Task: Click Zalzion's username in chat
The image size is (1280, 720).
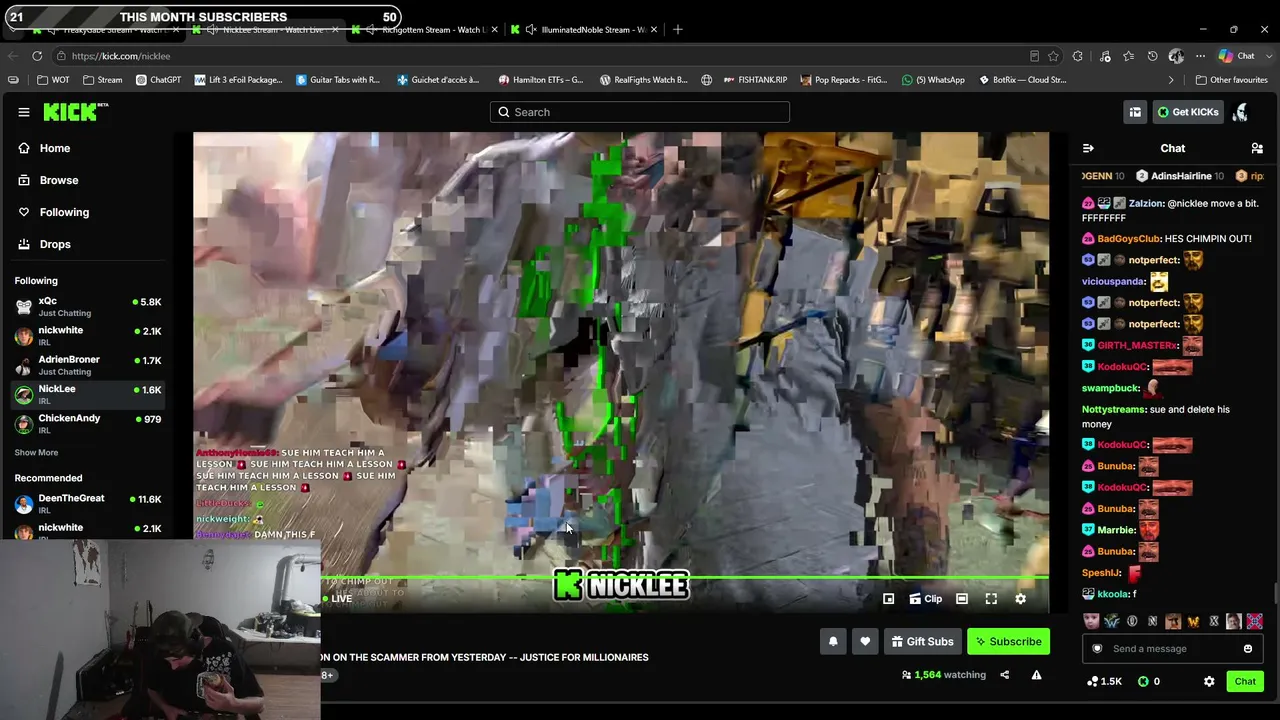Action: pyautogui.click(x=1146, y=203)
